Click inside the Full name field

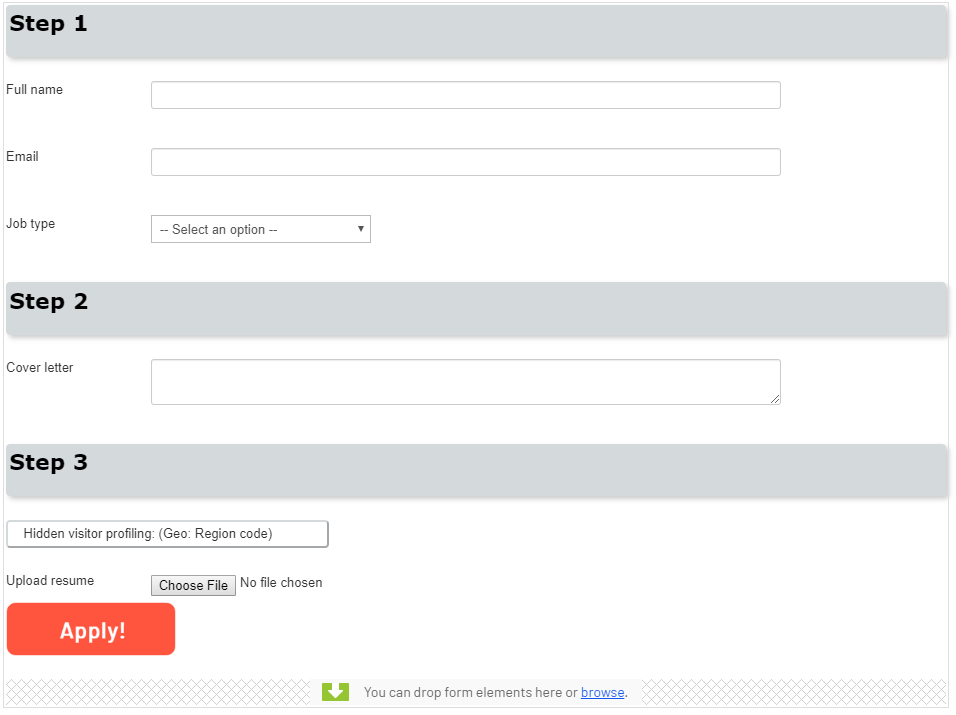[x=465, y=94]
